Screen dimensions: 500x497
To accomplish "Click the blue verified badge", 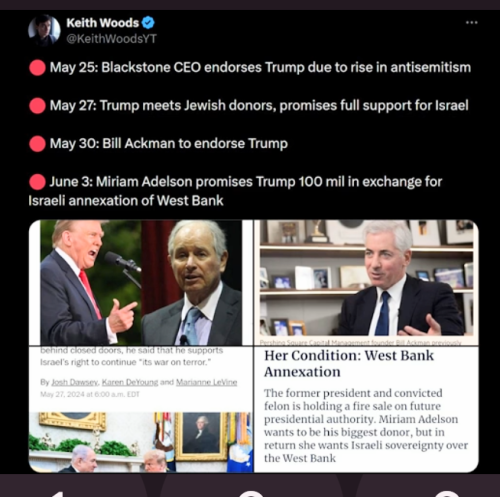I will (x=148, y=23).
